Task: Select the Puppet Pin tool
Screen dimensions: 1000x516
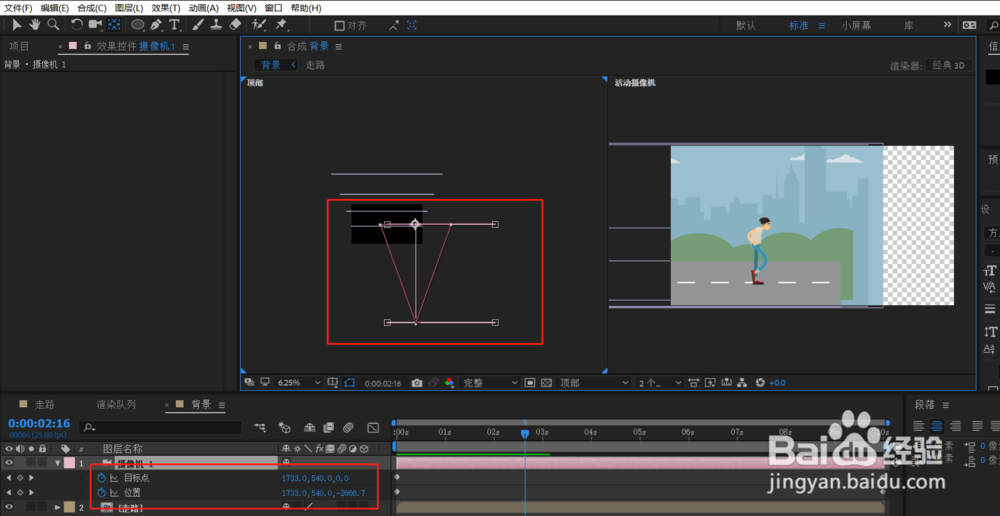Action: [281, 25]
